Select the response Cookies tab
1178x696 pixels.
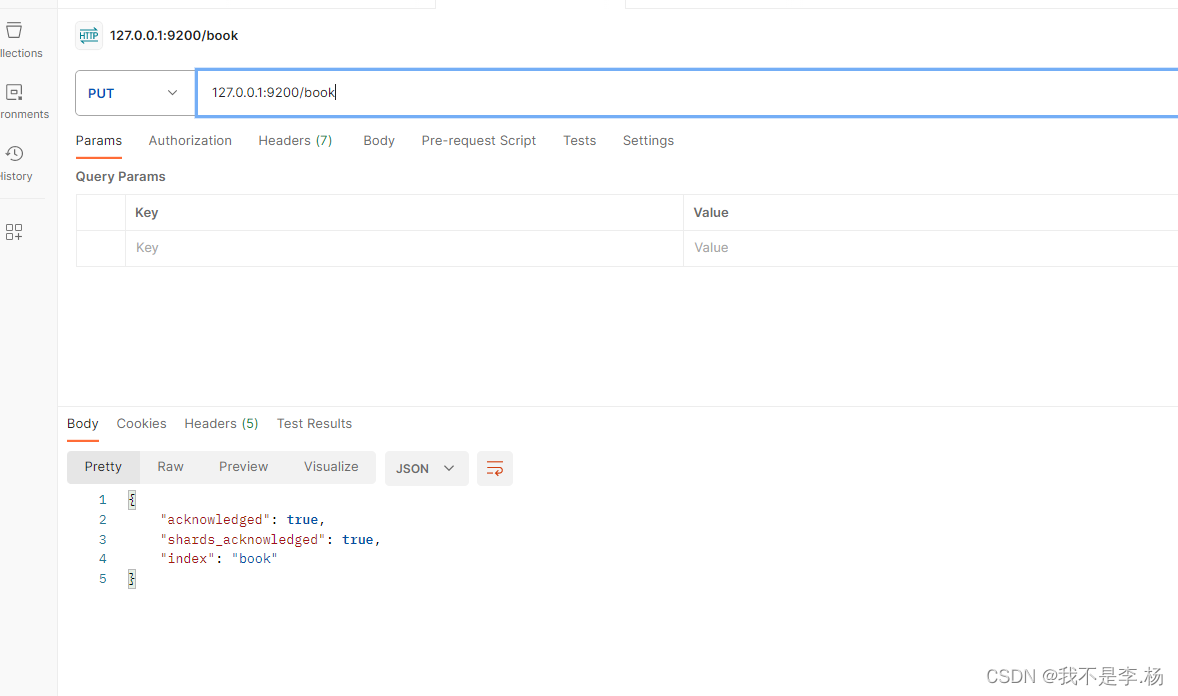(141, 423)
